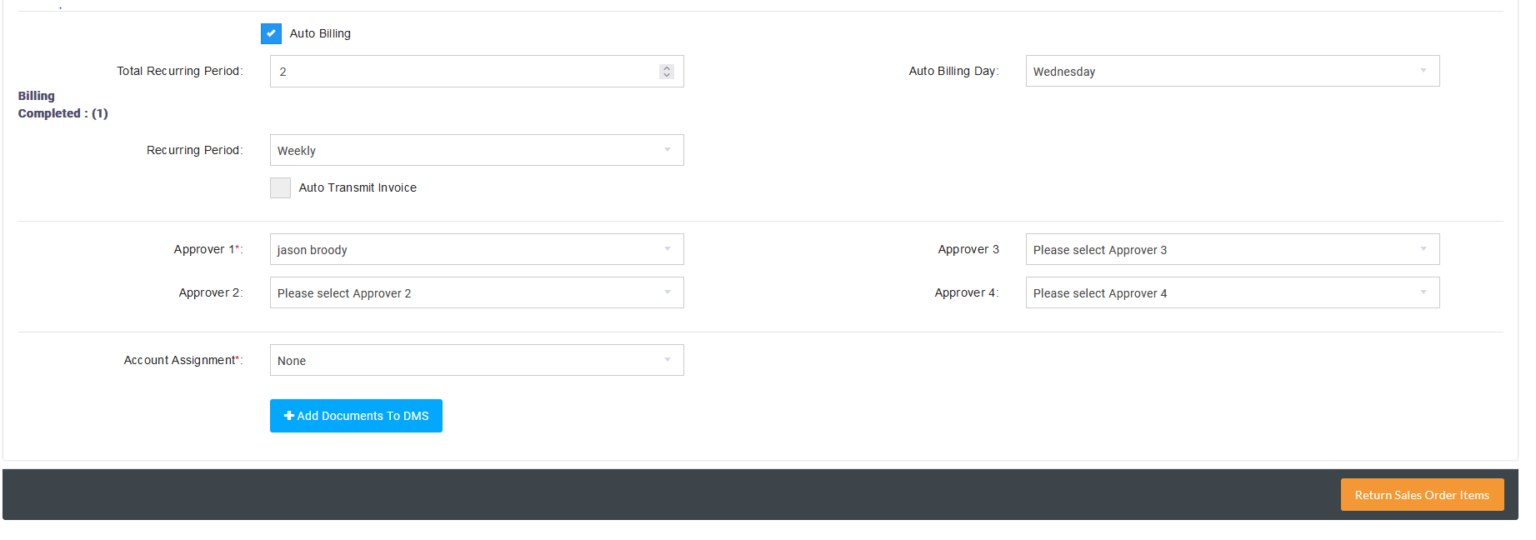
Task: Click the Return Sales Order Items button
Action: click(1422, 495)
